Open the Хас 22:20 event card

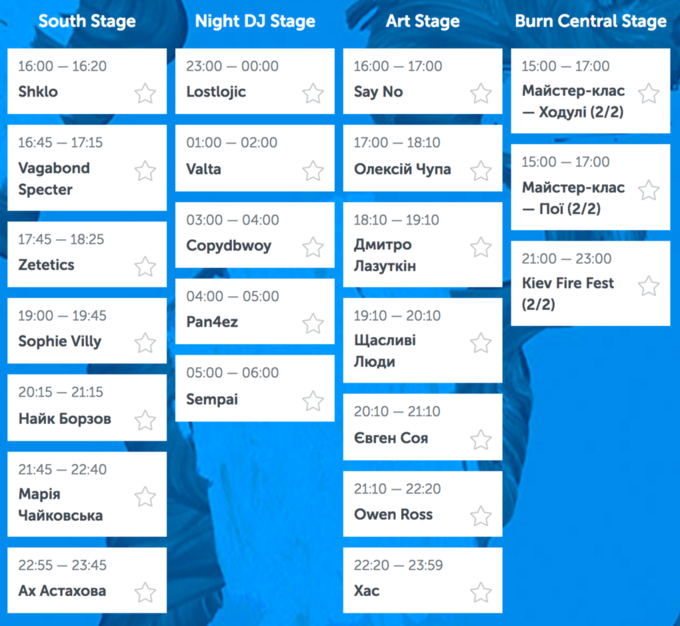[x=422, y=580]
